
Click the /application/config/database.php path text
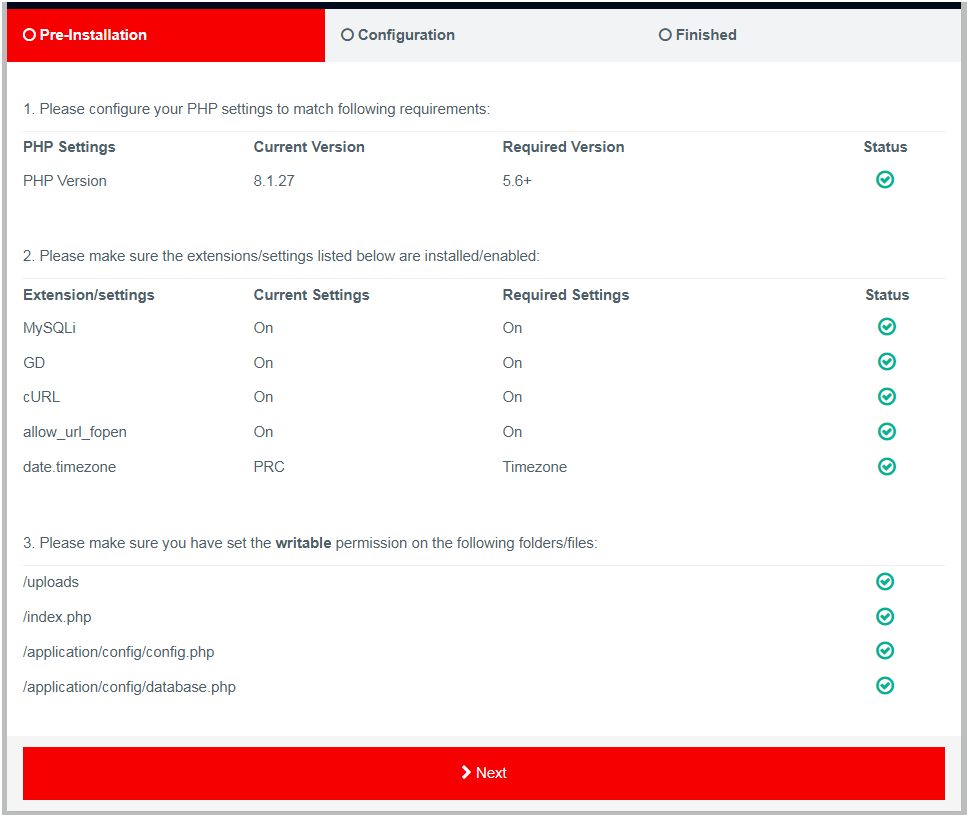coord(129,687)
